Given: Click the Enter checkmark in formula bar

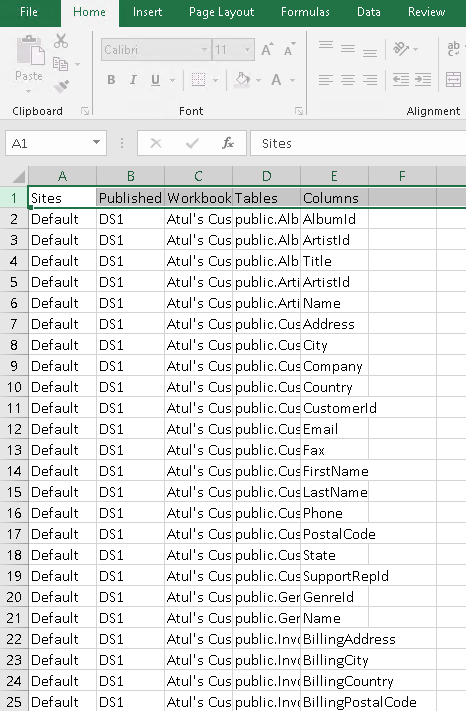Looking at the screenshot, I should pyautogui.click(x=192, y=143).
